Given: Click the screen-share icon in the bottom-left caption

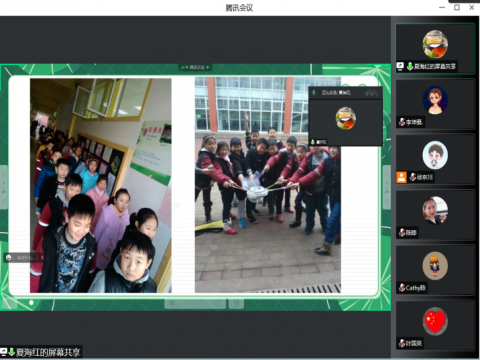Looking at the screenshot, I should 3,352.
